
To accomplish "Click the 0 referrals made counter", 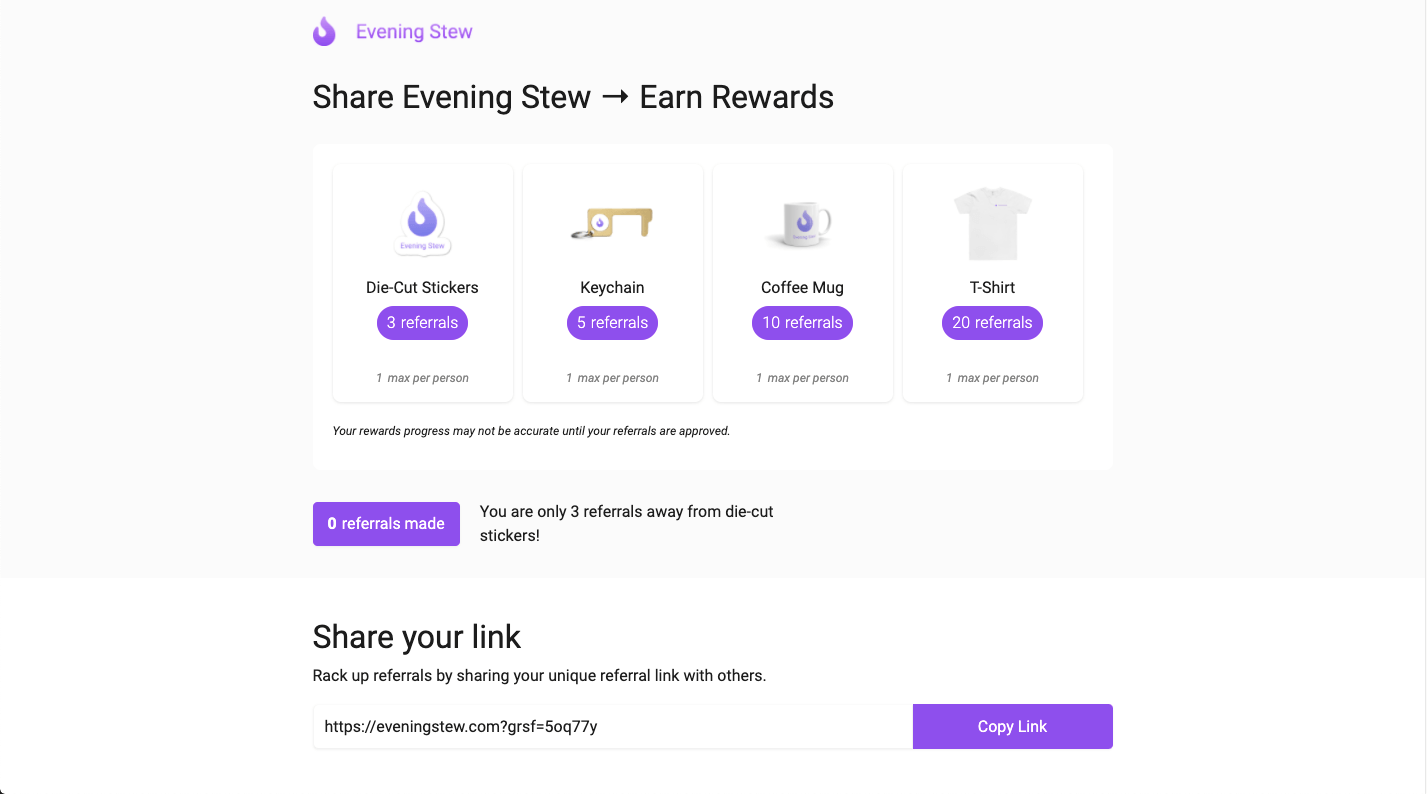I will (386, 524).
